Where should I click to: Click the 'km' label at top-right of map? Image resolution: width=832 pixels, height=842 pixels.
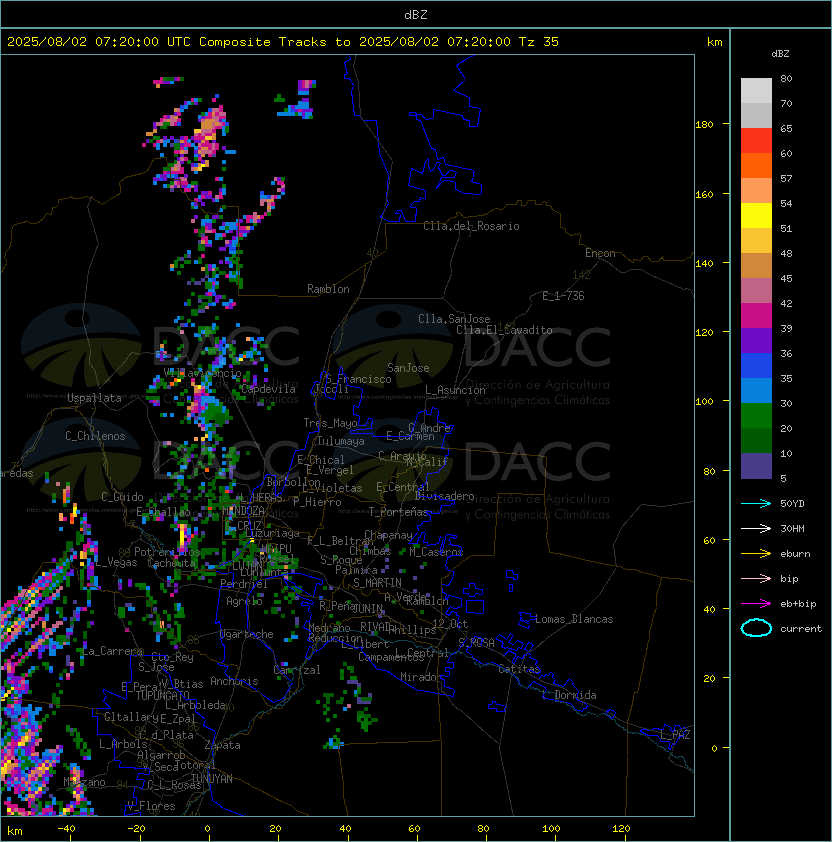tap(714, 42)
